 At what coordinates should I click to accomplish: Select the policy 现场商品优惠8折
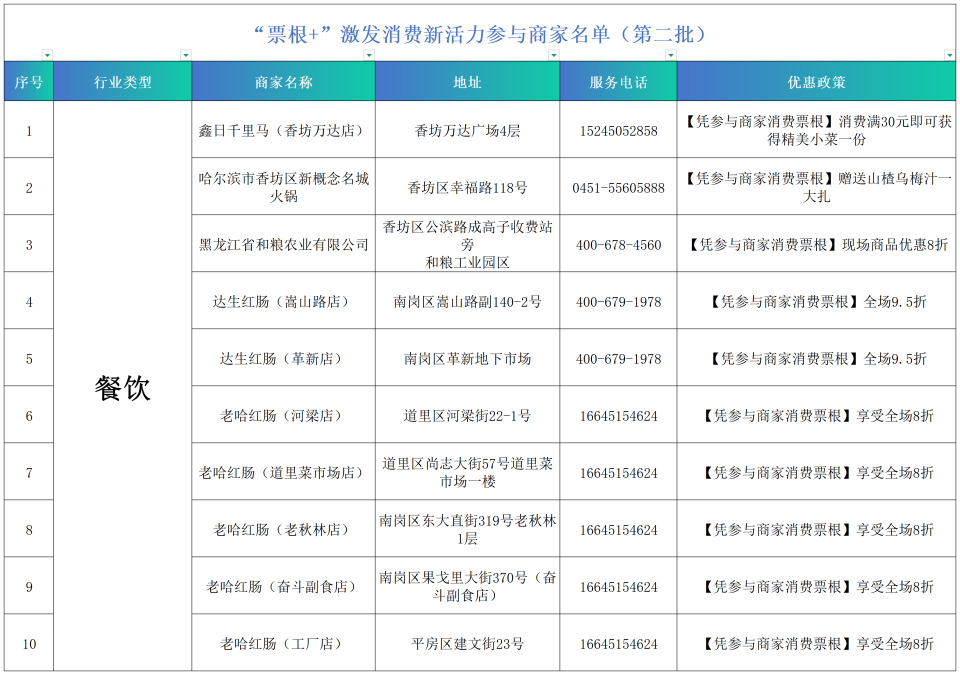point(816,244)
